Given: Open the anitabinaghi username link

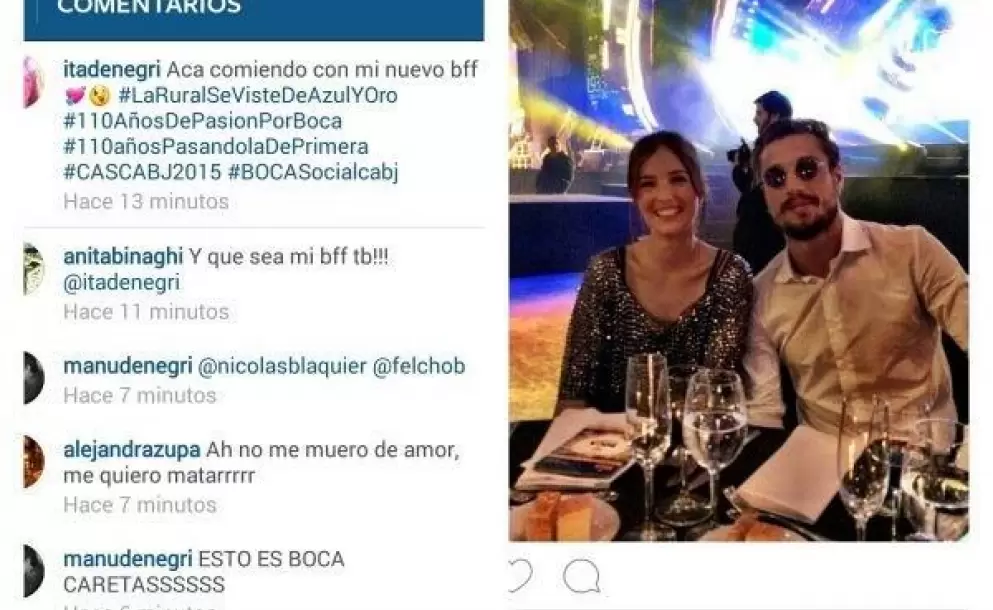Looking at the screenshot, I should point(123,257).
